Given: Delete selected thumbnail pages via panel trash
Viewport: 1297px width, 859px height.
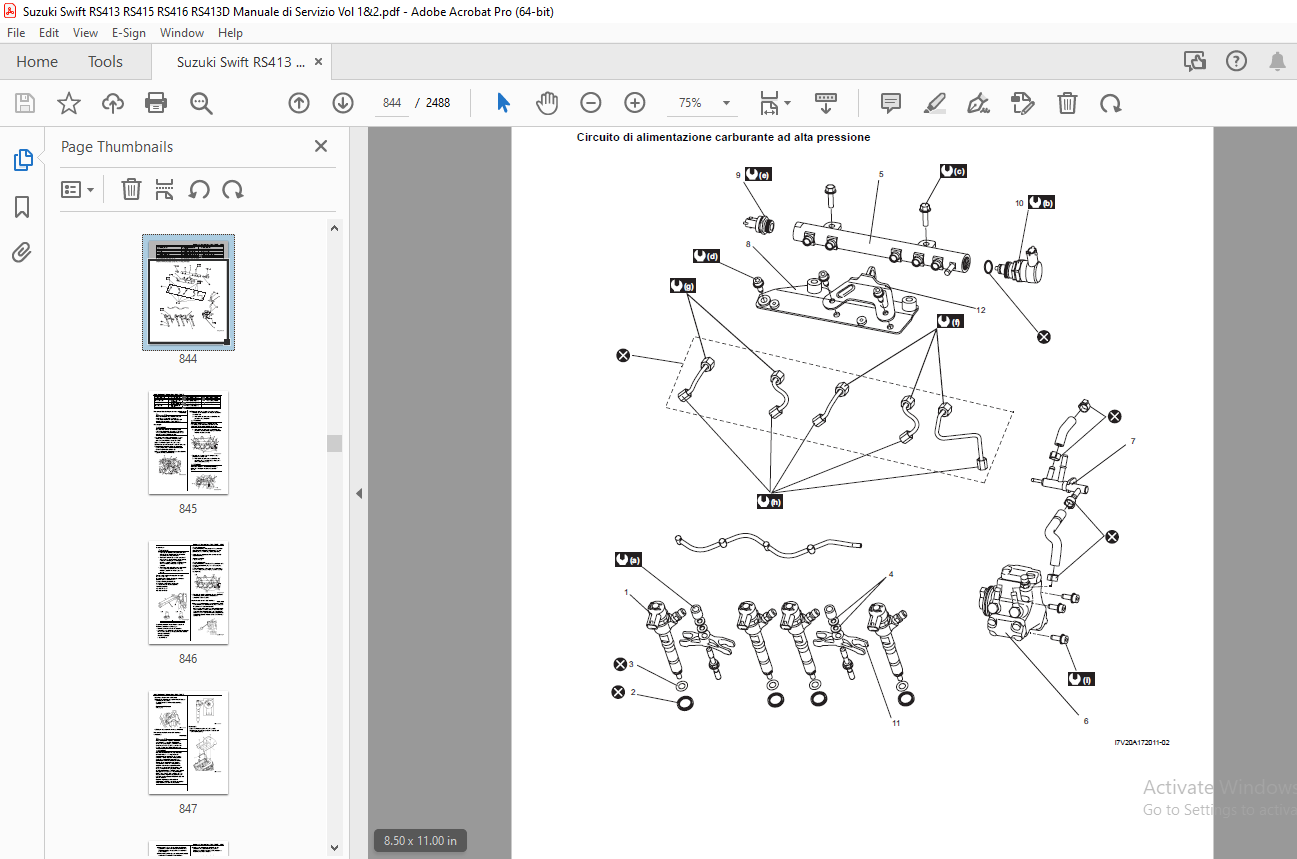Looking at the screenshot, I should [x=131, y=189].
